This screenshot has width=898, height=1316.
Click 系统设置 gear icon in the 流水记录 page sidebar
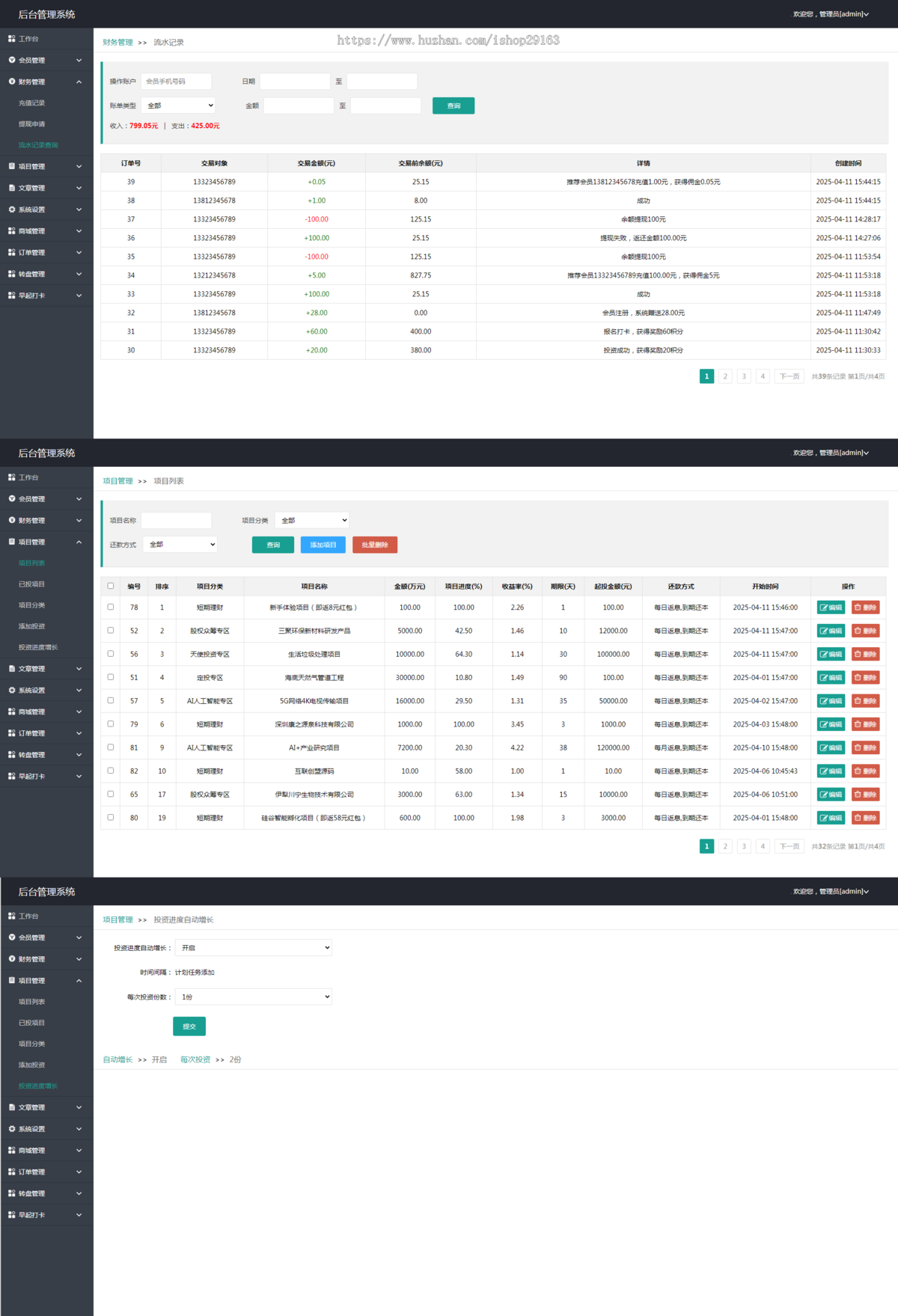tap(12, 209)
